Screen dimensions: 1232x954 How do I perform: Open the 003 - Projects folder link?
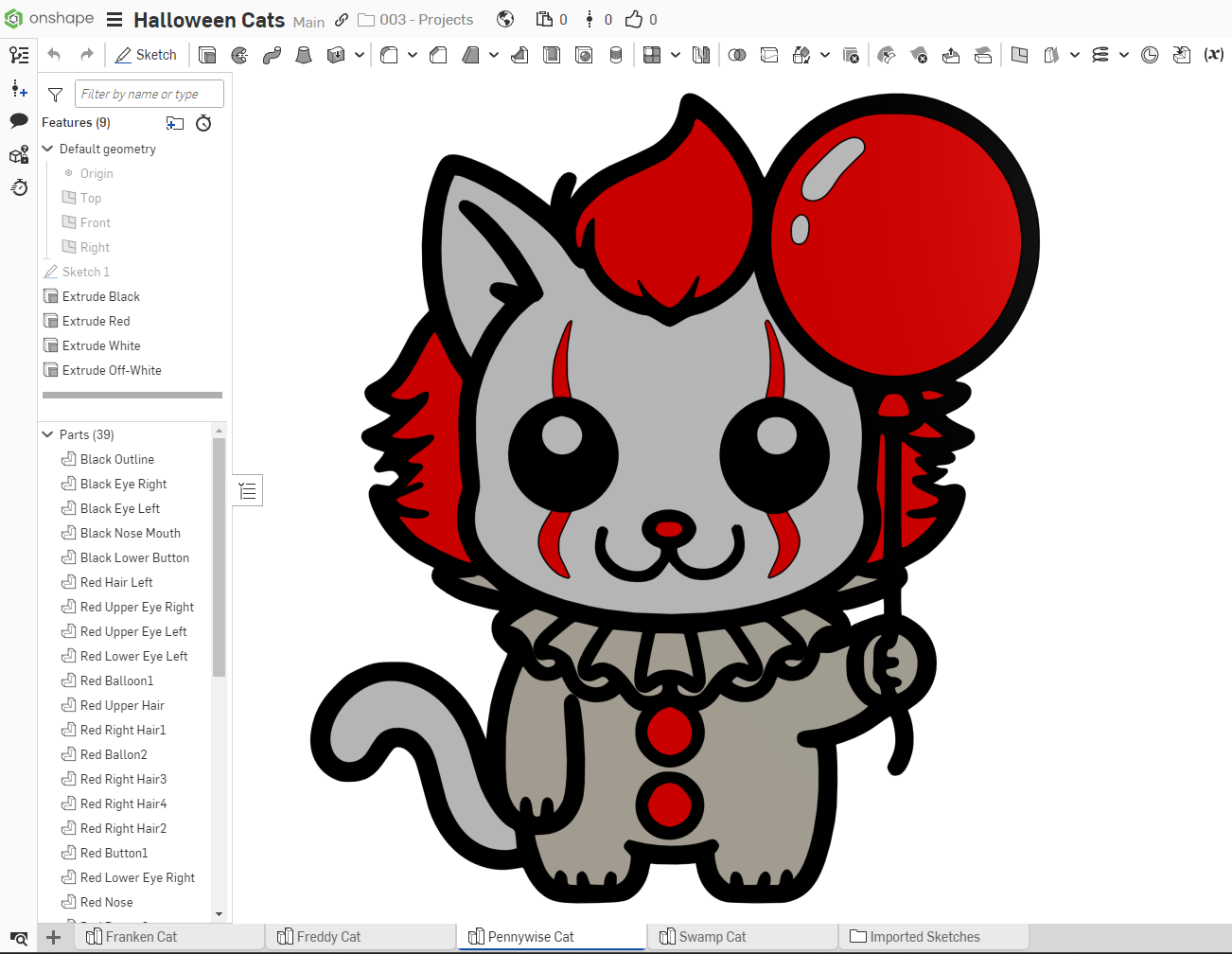(x=415, y=20)
